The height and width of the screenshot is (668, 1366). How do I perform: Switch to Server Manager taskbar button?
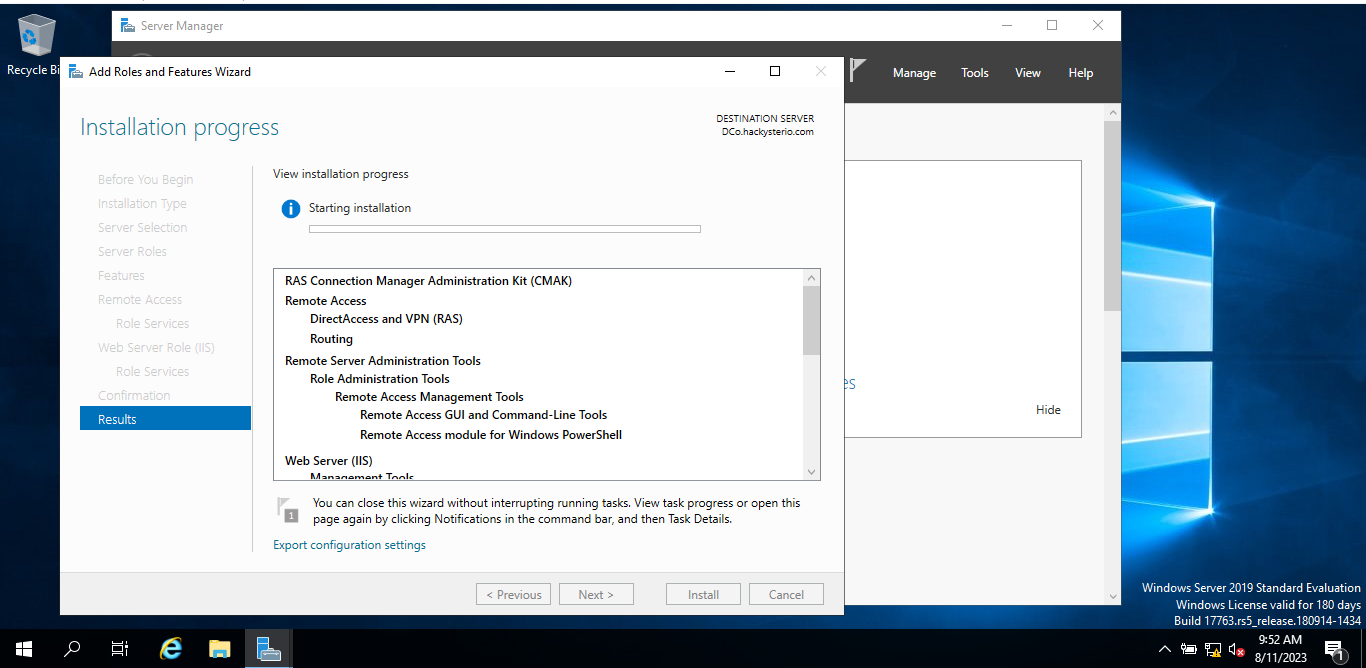[267, 649]
